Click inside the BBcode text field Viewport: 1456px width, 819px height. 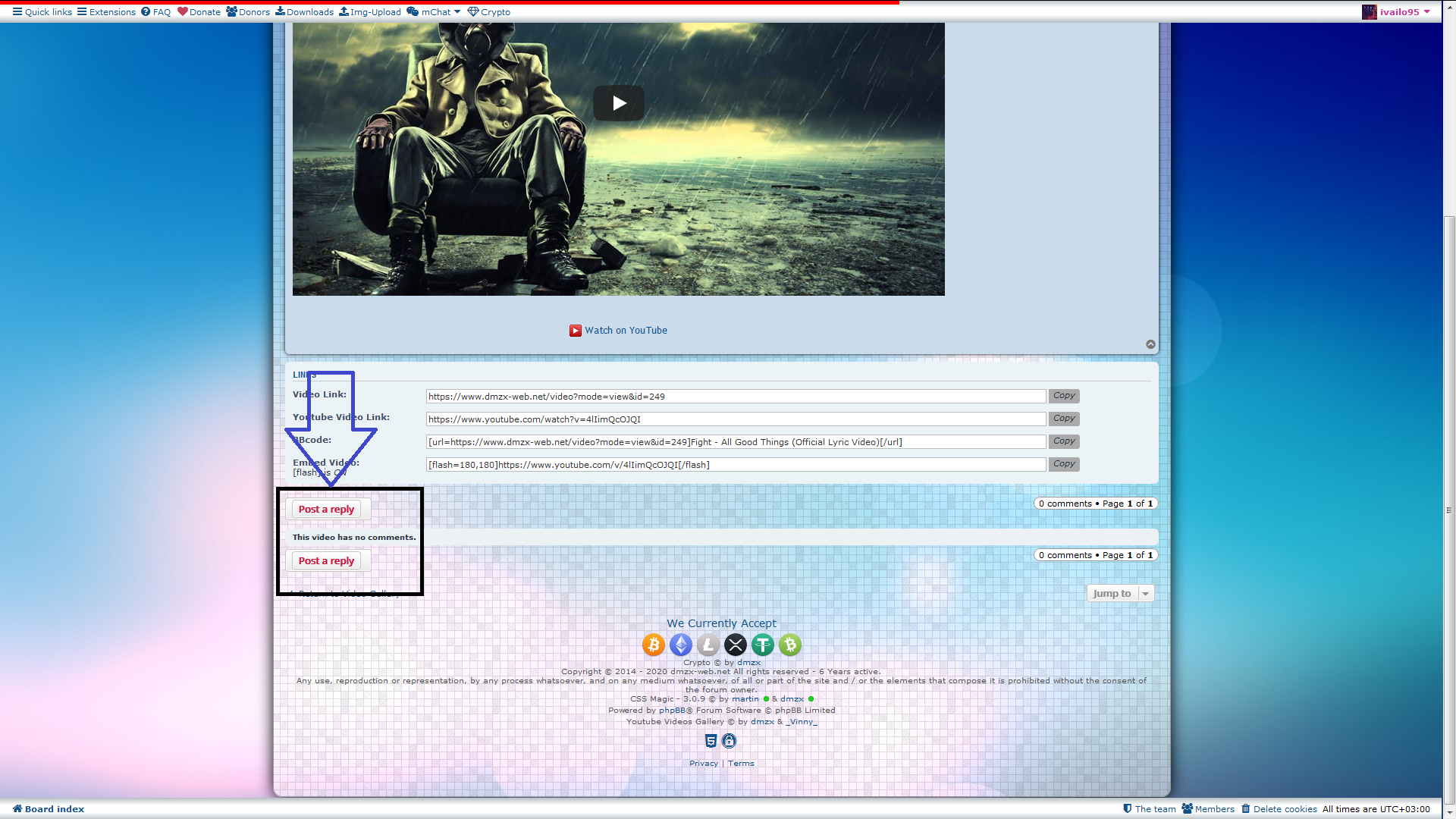736,442
